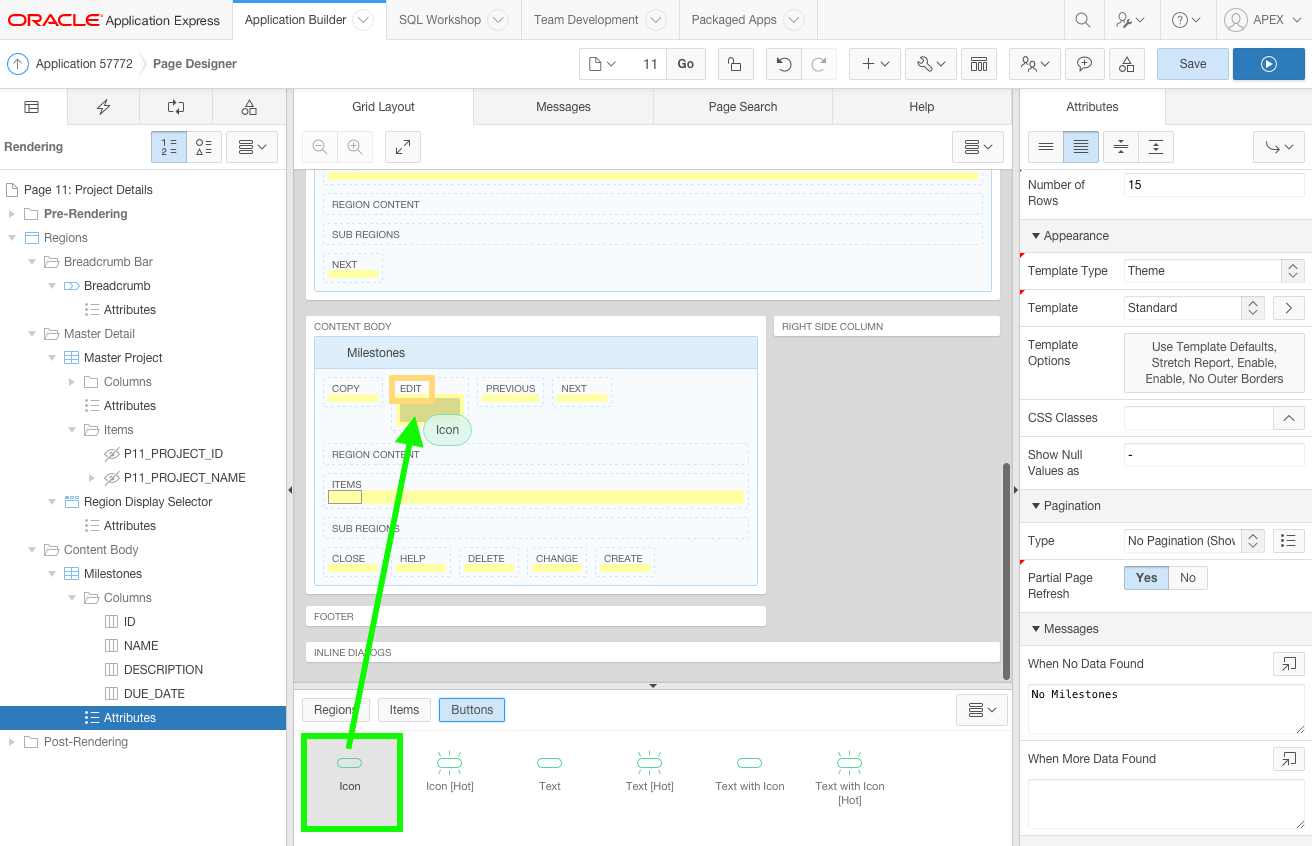
Task: Redo the last undone change
Action: 818,64
